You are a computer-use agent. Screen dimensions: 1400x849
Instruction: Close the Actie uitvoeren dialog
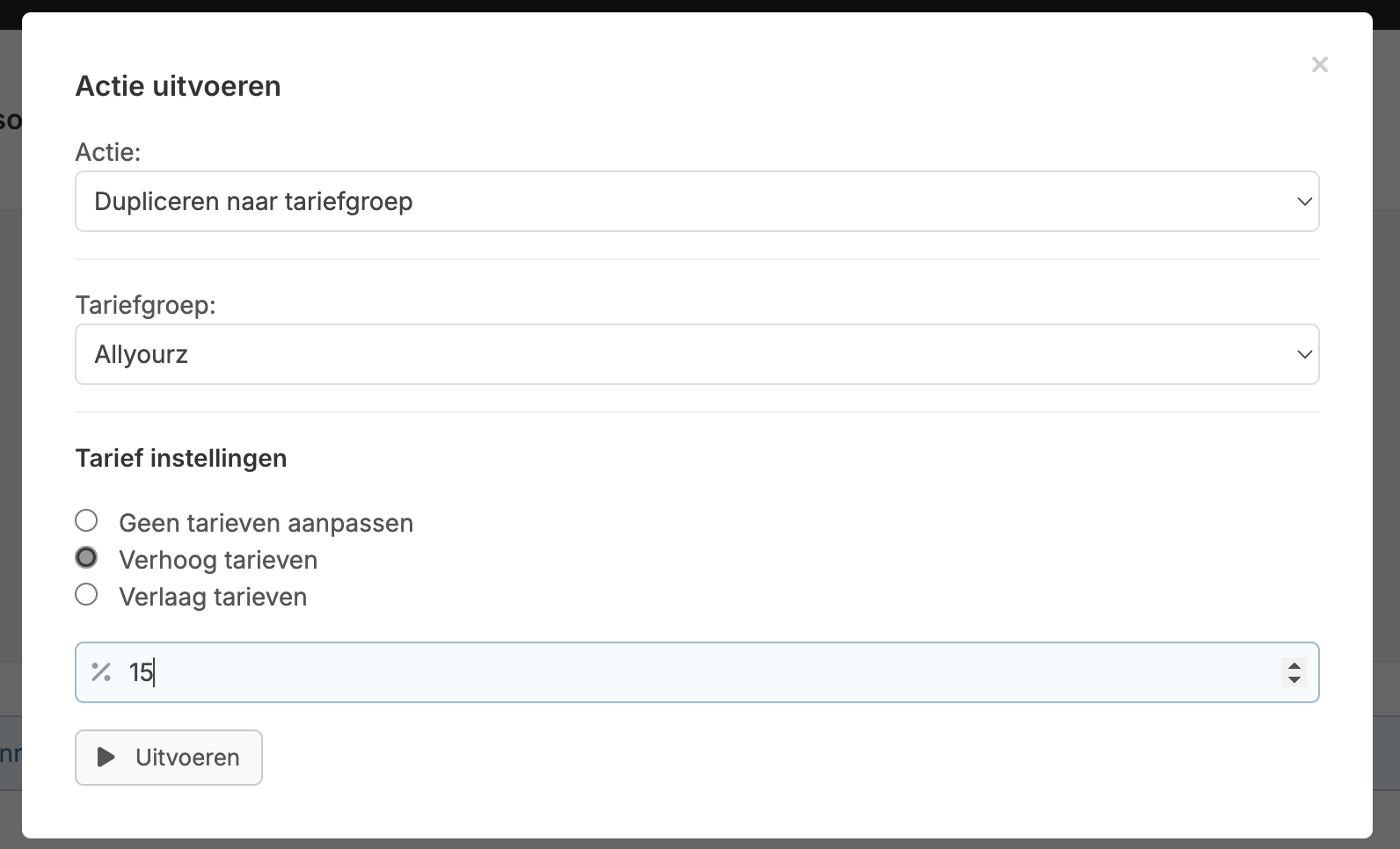[1319, 65]
